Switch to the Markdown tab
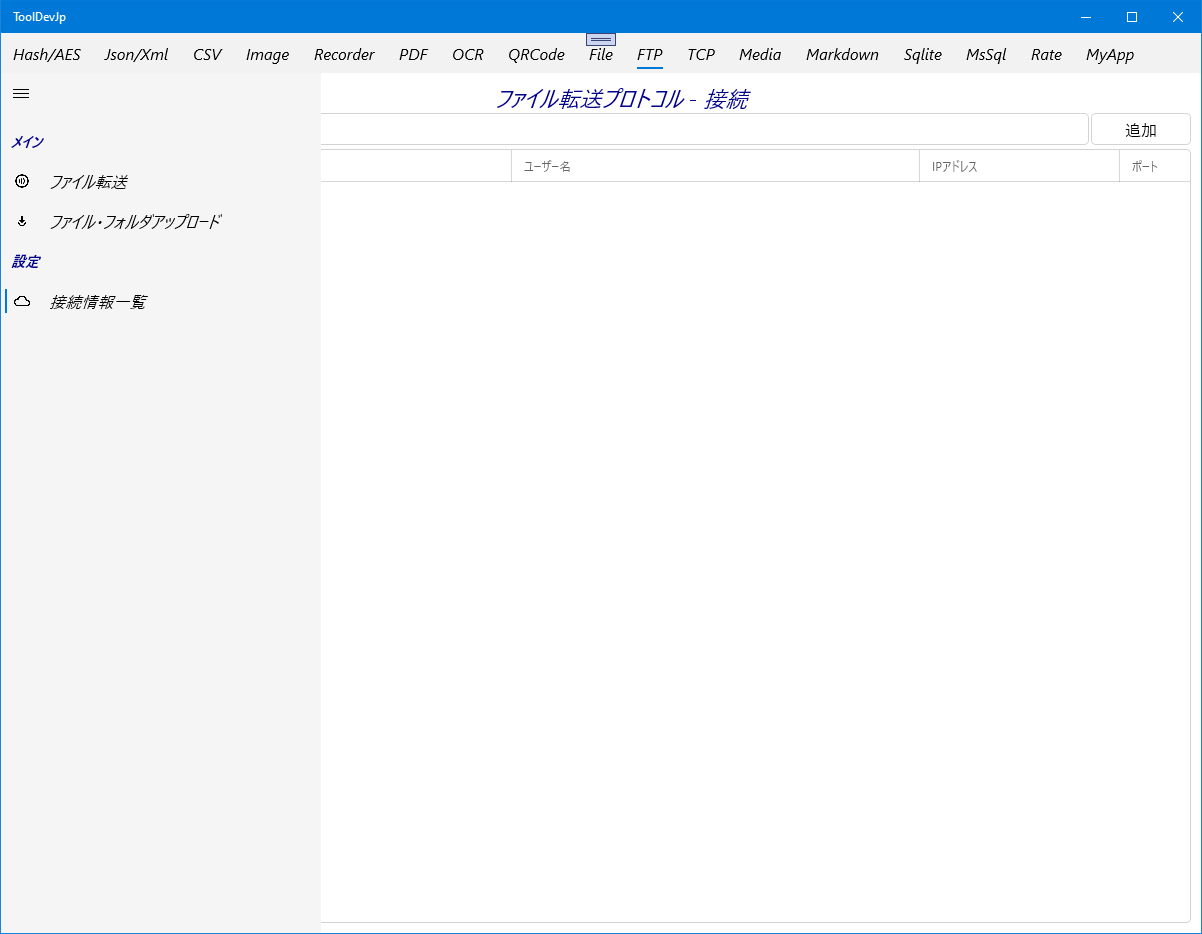This screenshot has height=934, width=1202. click(x=842, y=55)
